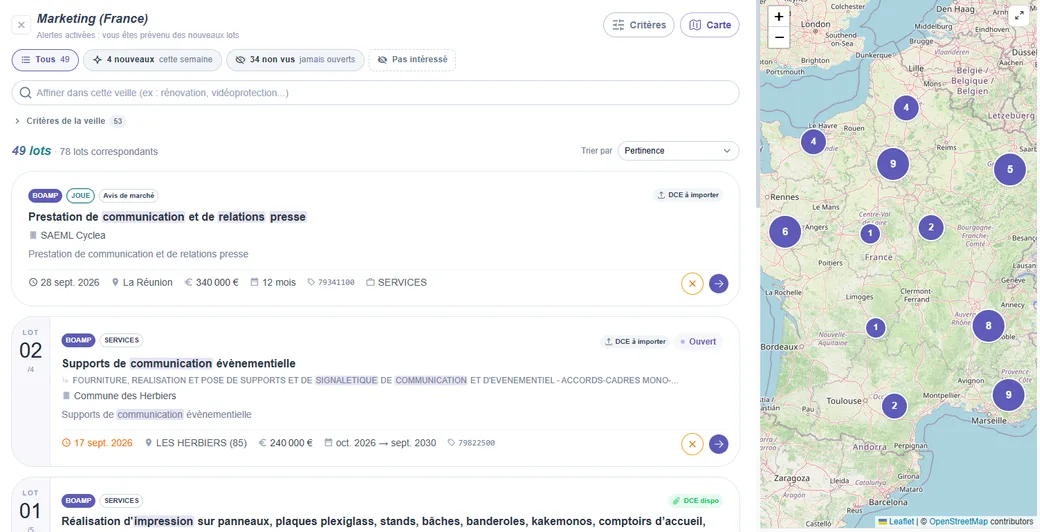The width and height of the screenshot is (1040, 532).
Task: Click the list scrollbar thumb
Action: coord(757,105)
